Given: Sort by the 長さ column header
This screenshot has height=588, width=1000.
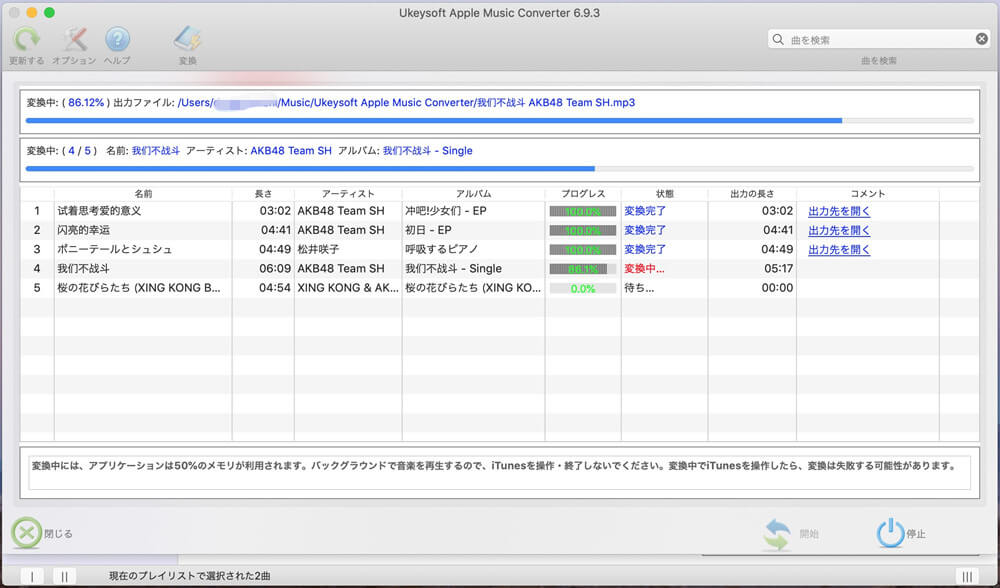Looking at the screenshot, I should pyautogui.click(x=263, y=193).
